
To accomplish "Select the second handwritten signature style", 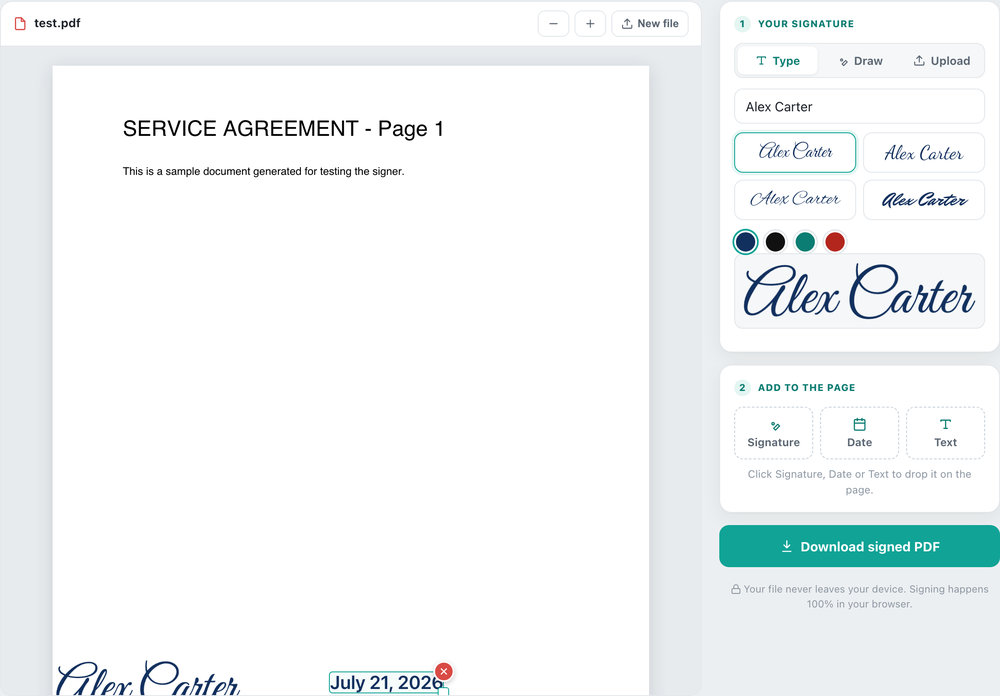I will (x=923, y=152).
